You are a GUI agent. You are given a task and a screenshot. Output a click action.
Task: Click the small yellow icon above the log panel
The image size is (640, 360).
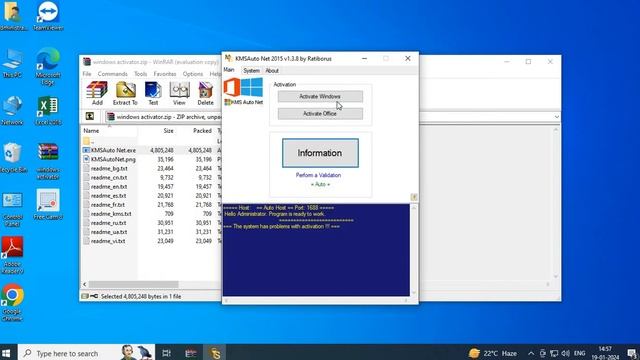pyautogui.click(x=414, y=197)
